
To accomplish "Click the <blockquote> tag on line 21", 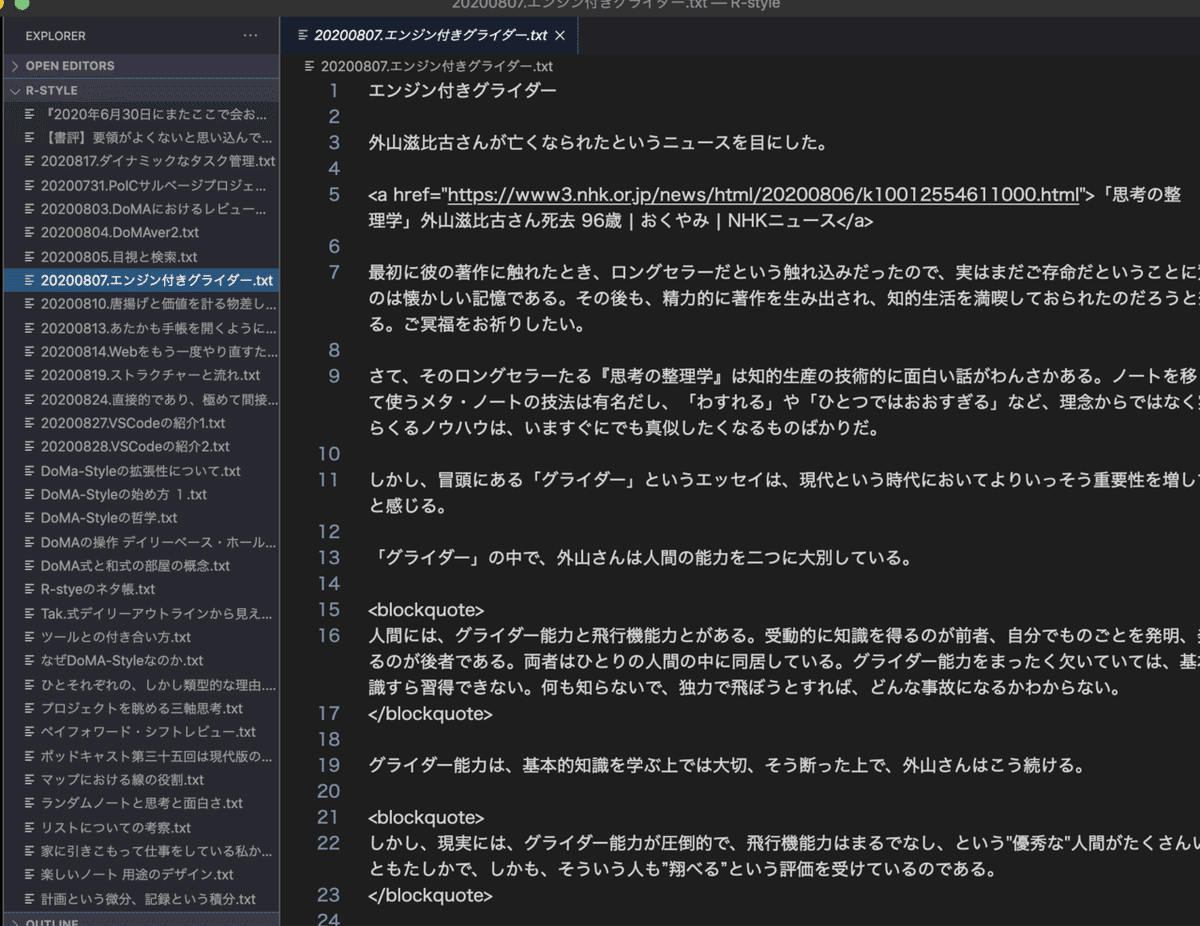I will tap(426, 817).
